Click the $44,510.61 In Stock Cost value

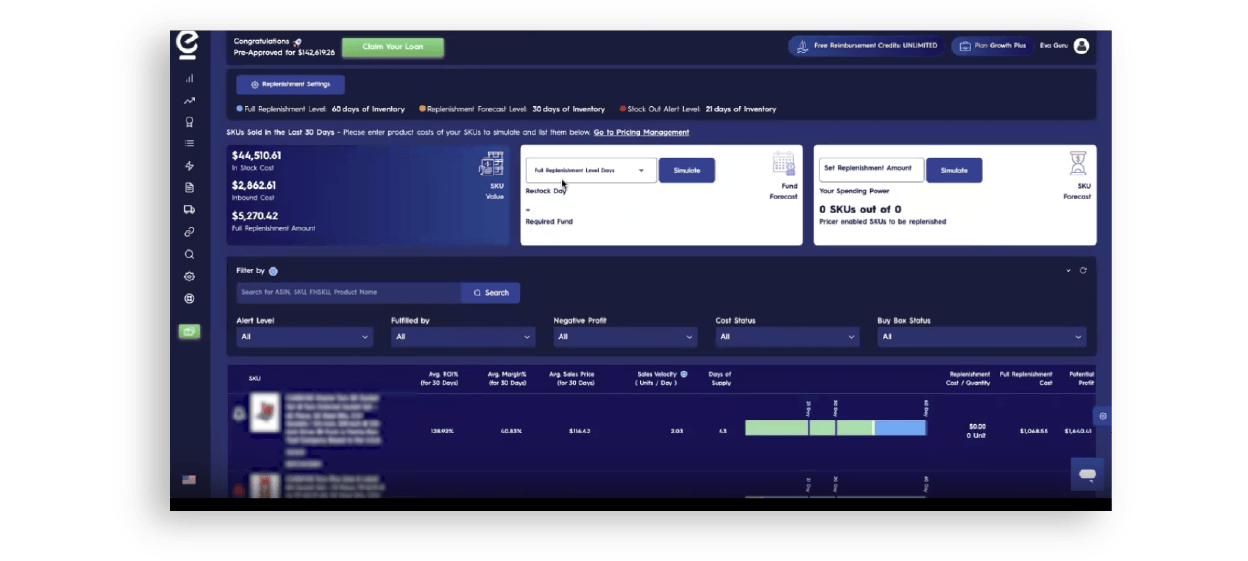257,156
